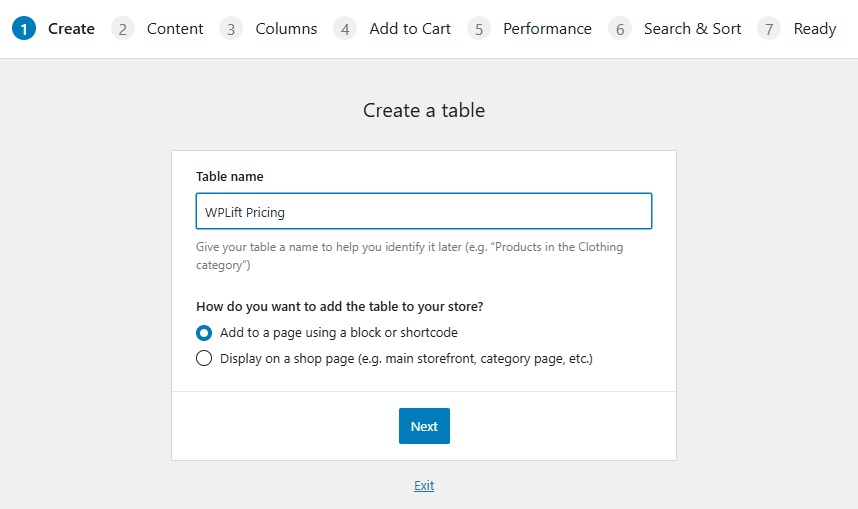
Task: Jump to the Ready step label
Action: [x=814, y=29]
